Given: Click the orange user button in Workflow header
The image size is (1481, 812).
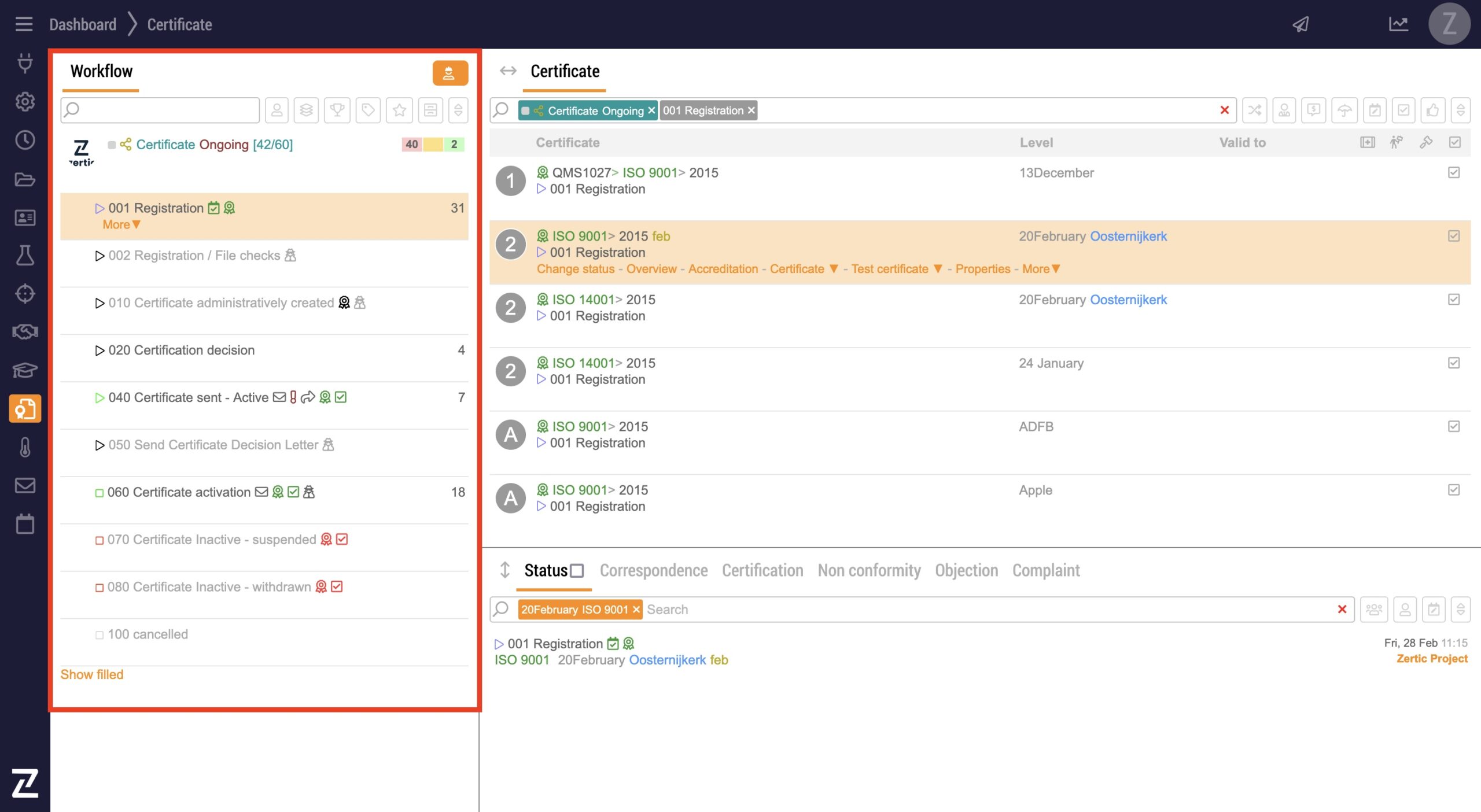Looking at the screenshot, I should click(x=450, y=73).
